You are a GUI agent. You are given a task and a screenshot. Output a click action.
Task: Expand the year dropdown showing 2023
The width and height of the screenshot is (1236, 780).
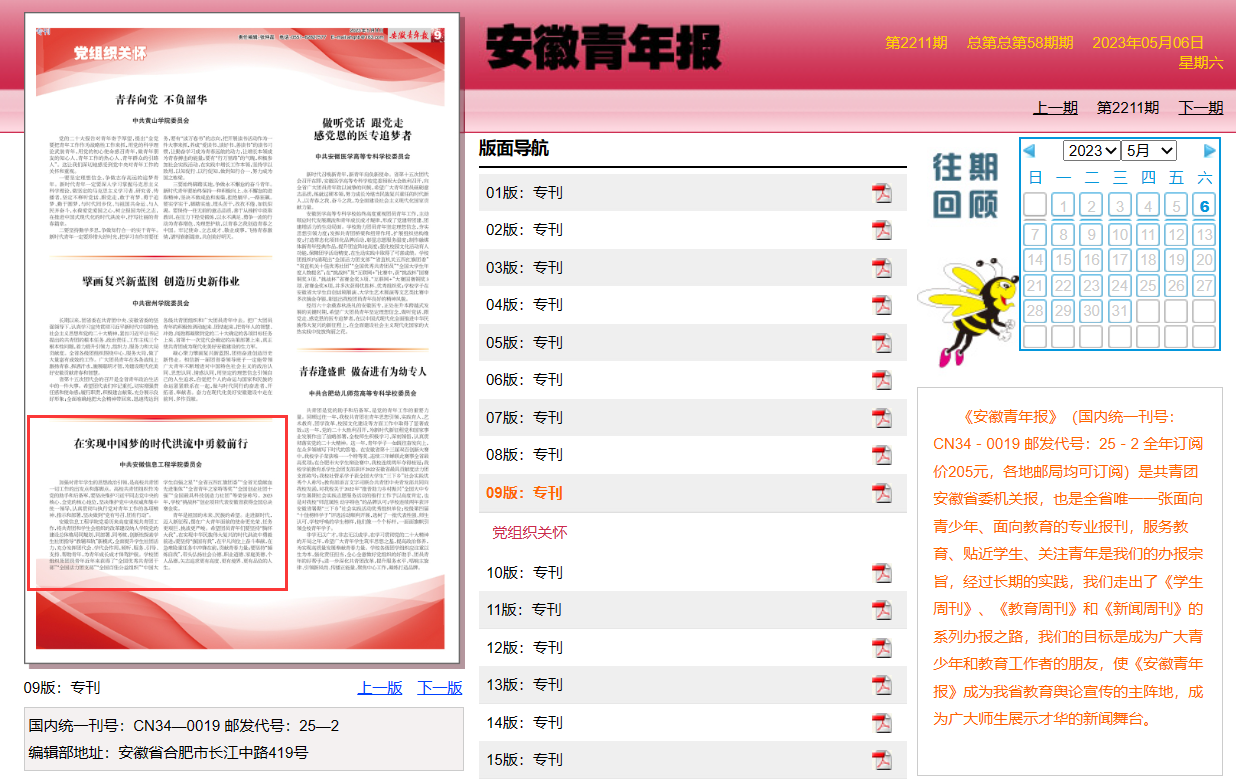pyautogui.click(x=1091, y=151)
